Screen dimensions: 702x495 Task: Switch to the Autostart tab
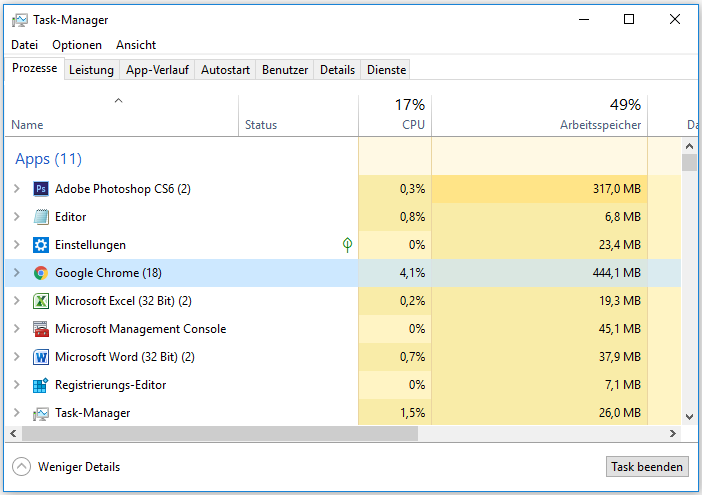(x=225, y=70)
